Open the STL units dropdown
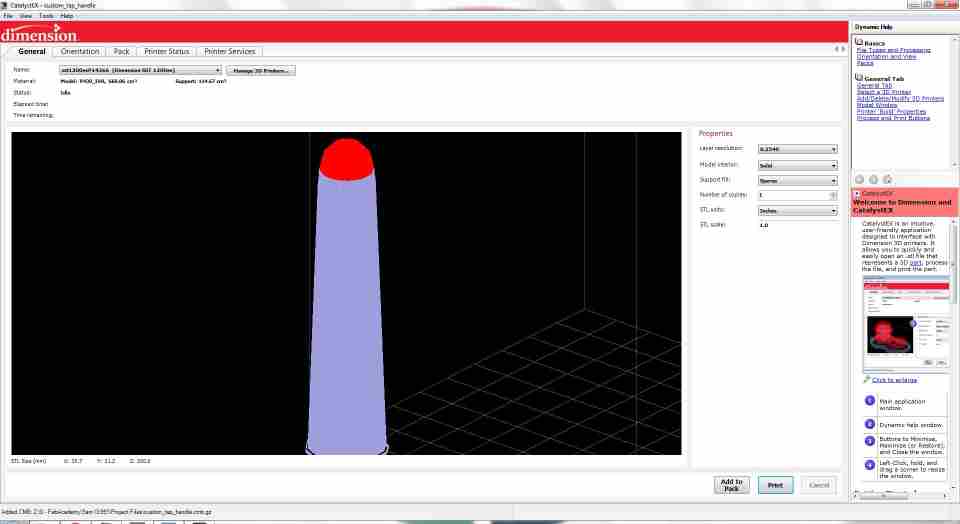The width and height of the screenshot is (960, 524). 797,211
